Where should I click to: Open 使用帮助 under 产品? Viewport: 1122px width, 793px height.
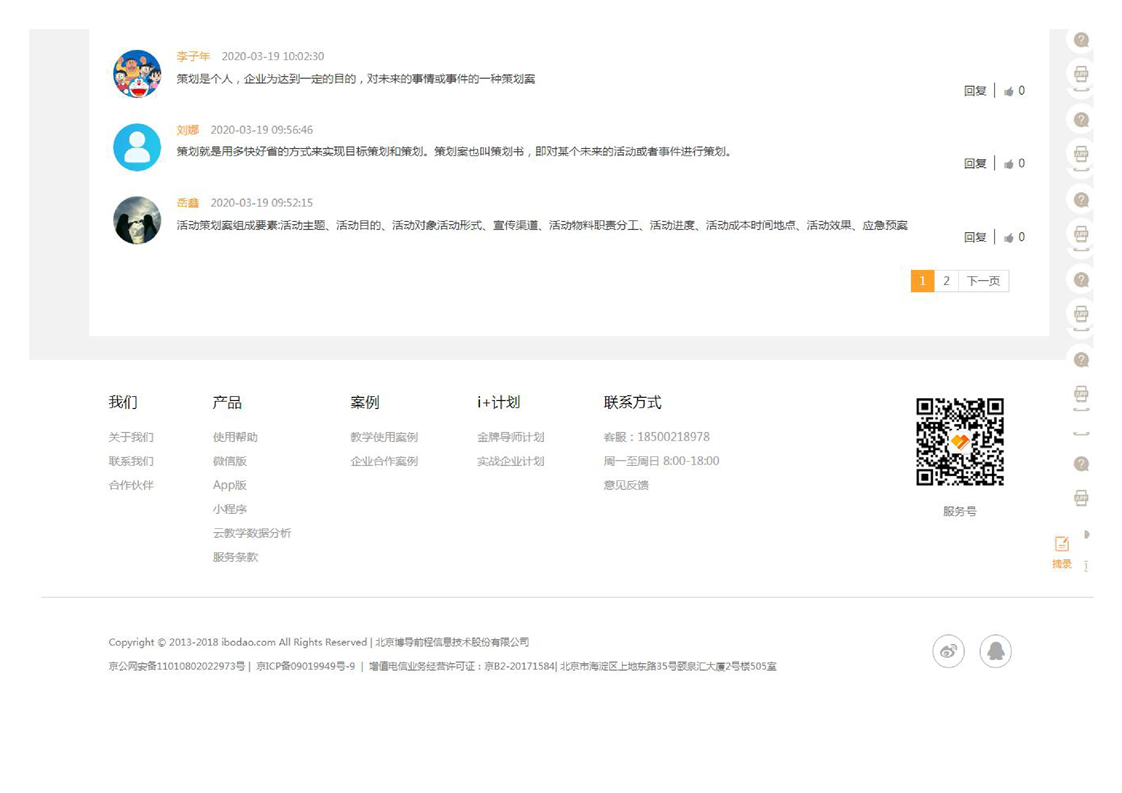235,437
